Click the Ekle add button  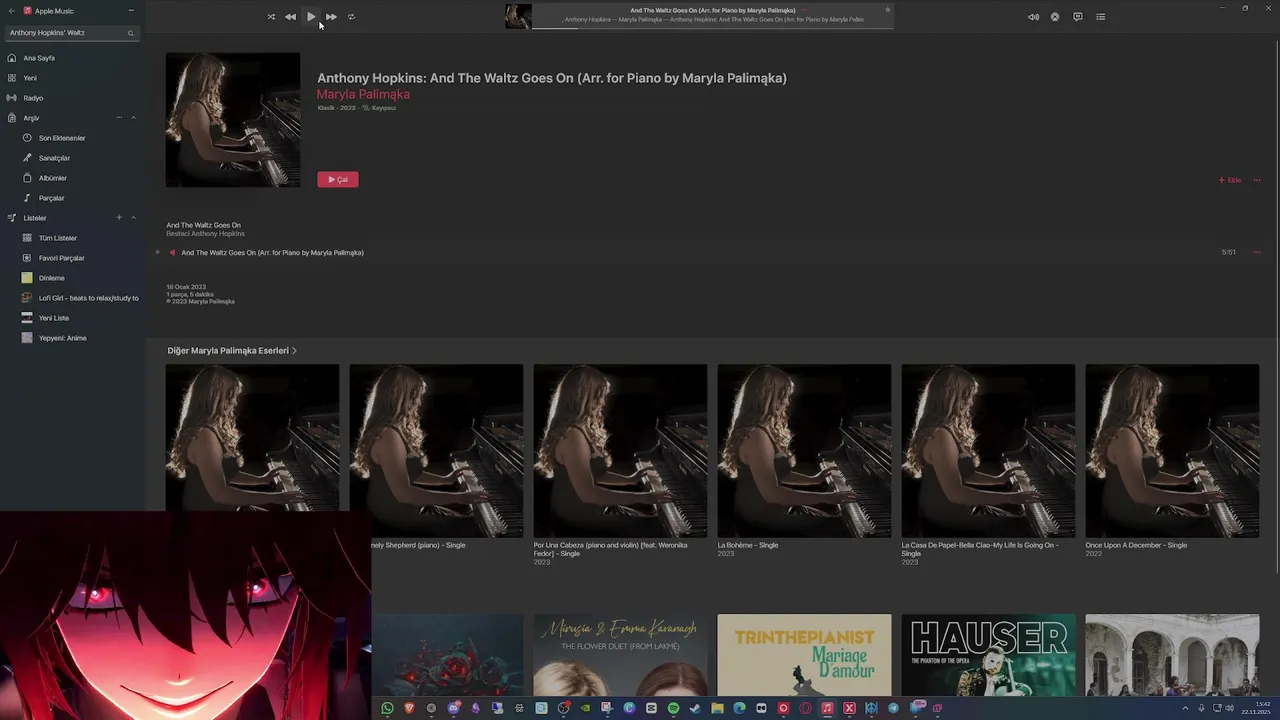tap(1230, 180)
